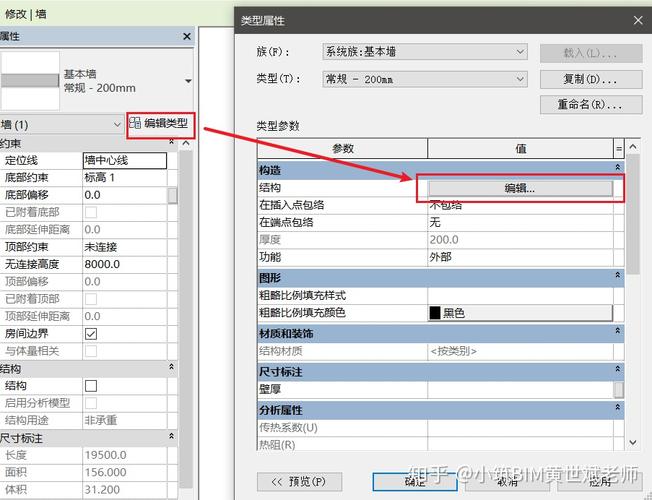Open the wall type selector dropdown arrow
The width and height of the screenshot is (652, 500).
tap(188, 81)
